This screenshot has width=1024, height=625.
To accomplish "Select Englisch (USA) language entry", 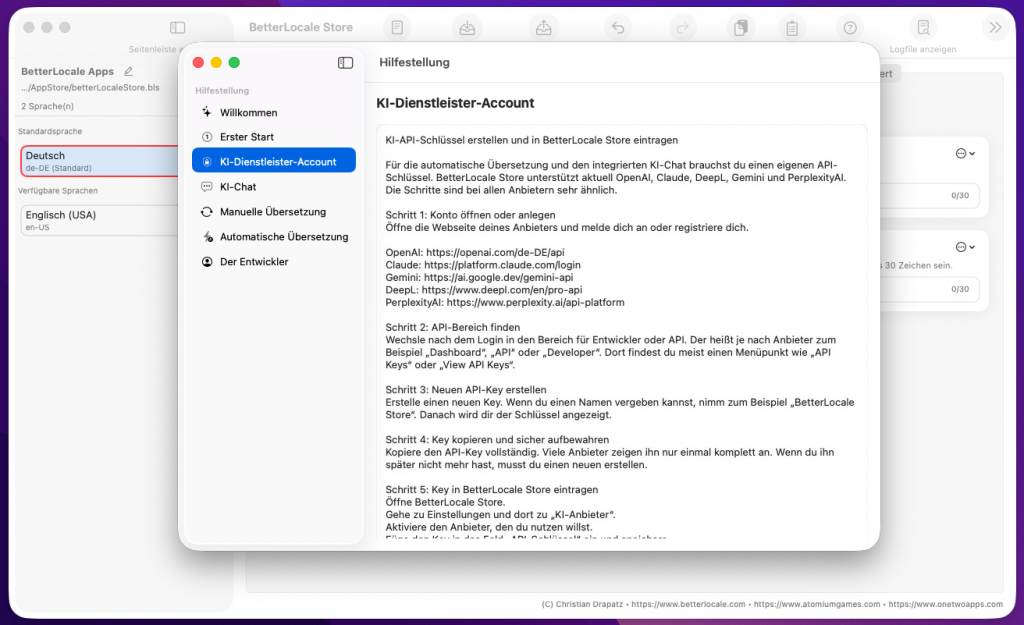I will click(98, 220).
